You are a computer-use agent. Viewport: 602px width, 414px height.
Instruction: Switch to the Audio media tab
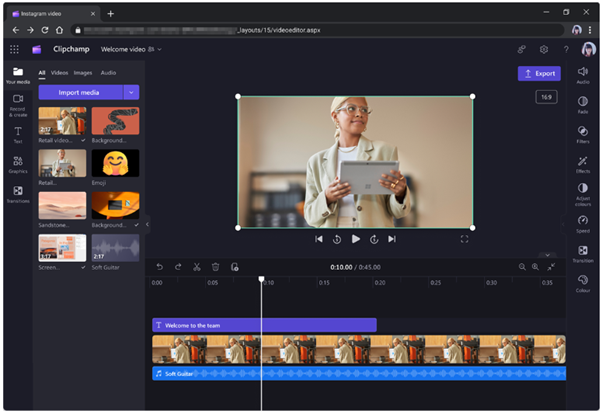click(x=108, y=73)
